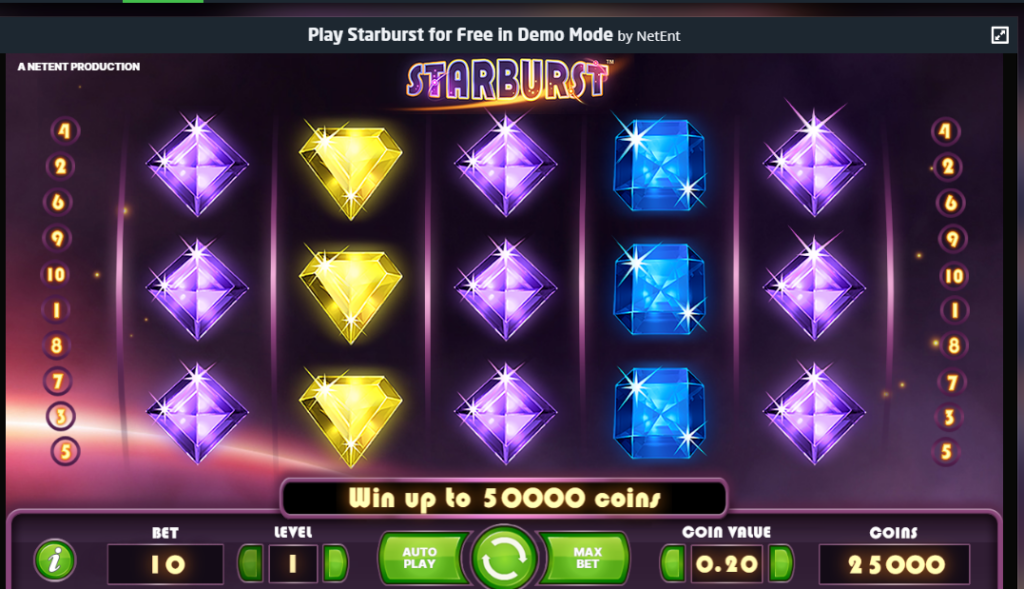Spin the reels with center button
Screen dimensions: 1024x589
click(504, 559)
